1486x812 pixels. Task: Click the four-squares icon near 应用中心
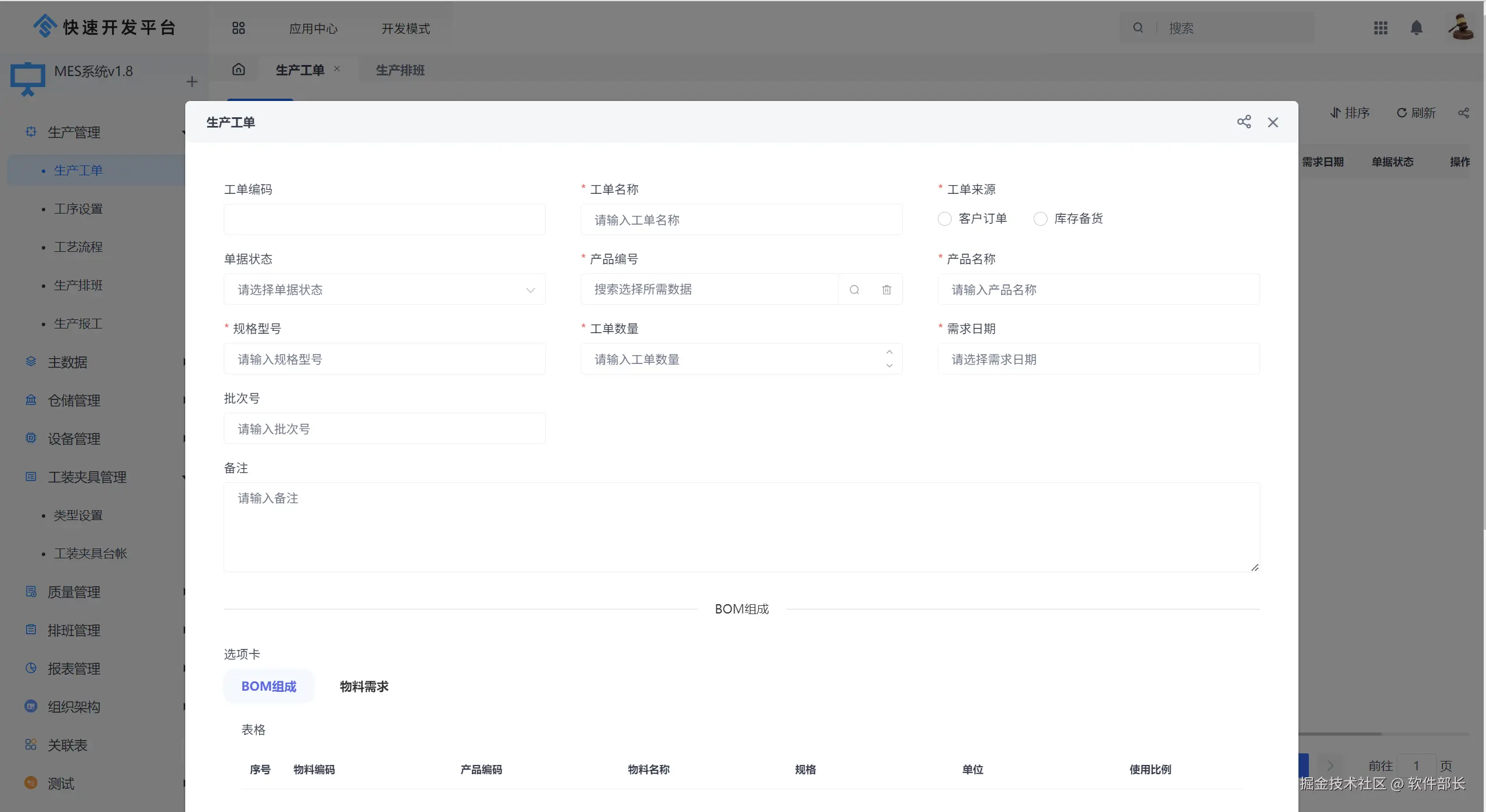pyautogui.click(x=239, y=28)
